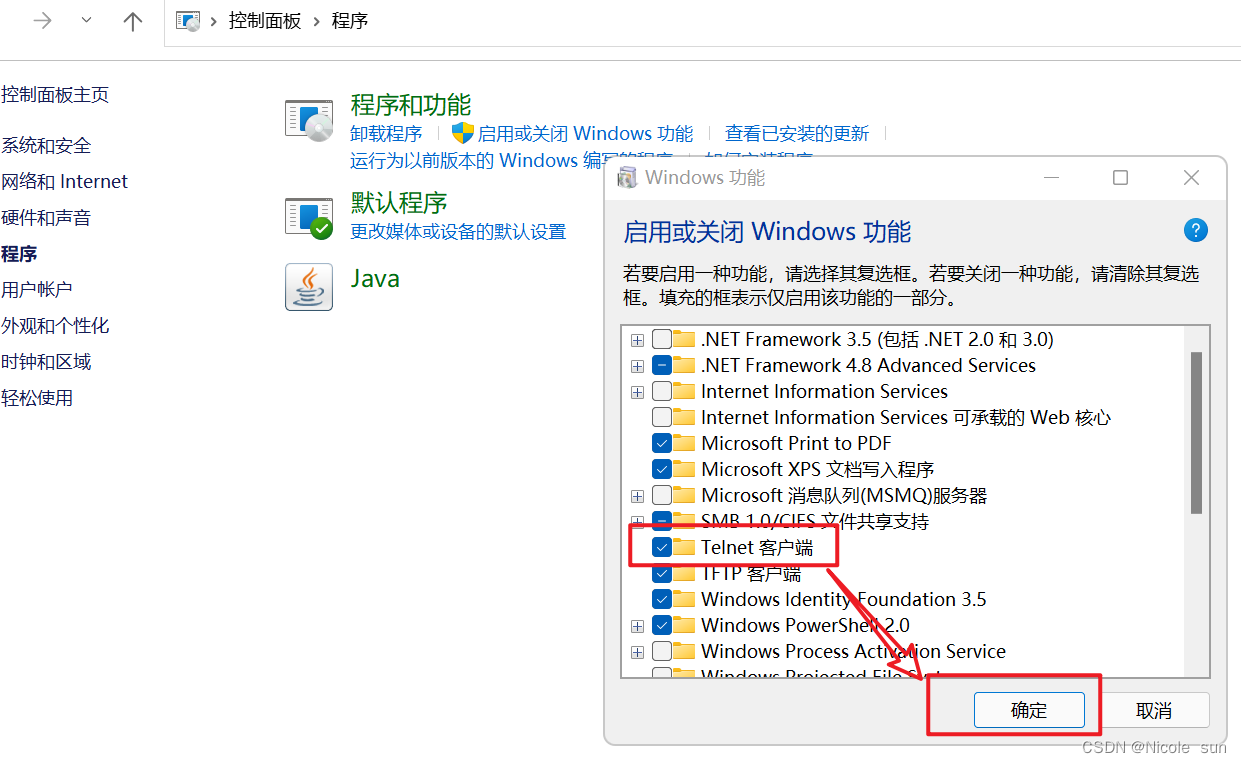Enable Windows Process Activation Service checkbox
Screen dimensions: 1241x763
click(x=662, y=651)
